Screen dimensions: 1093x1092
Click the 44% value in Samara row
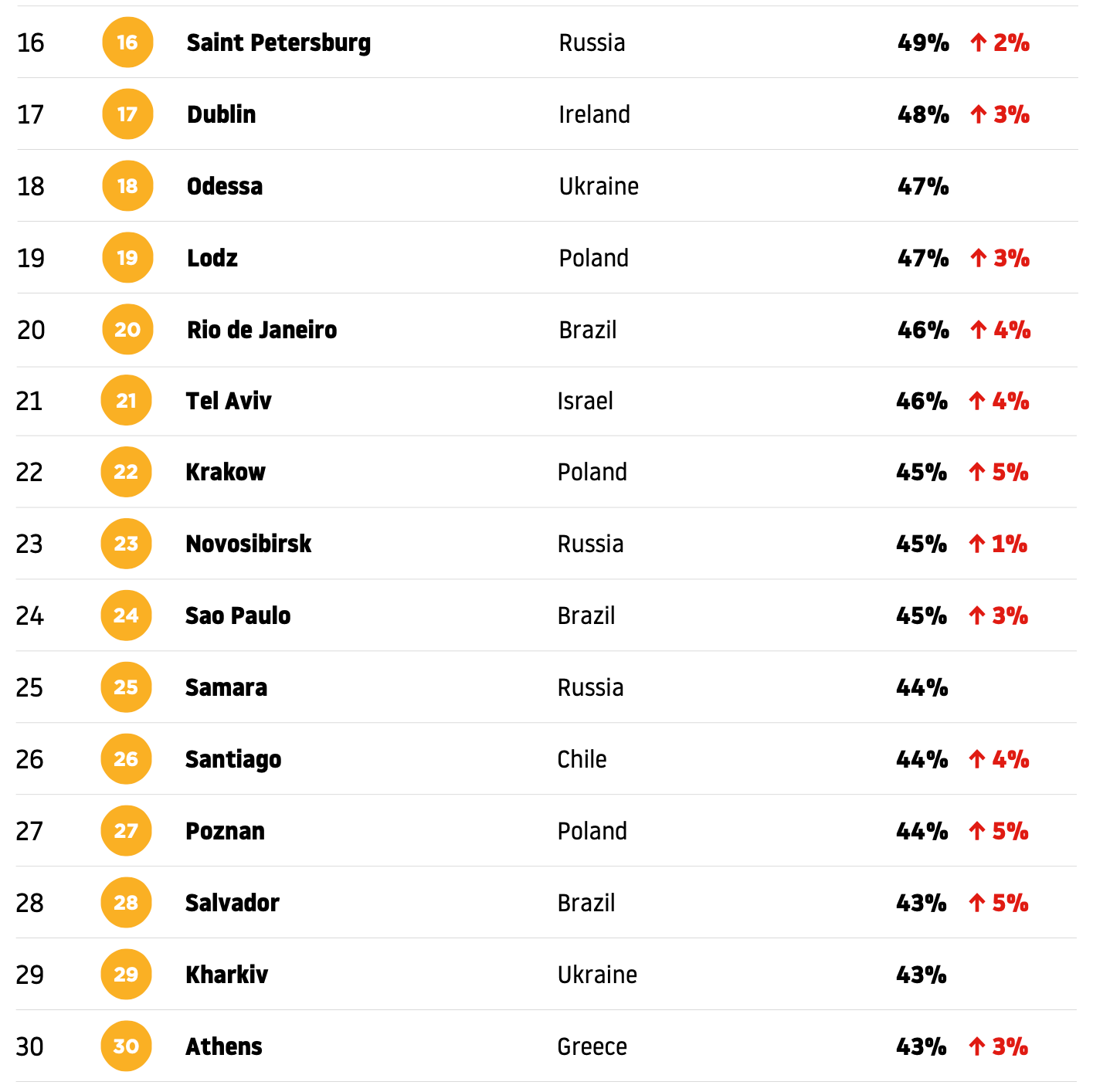[922, 688]
